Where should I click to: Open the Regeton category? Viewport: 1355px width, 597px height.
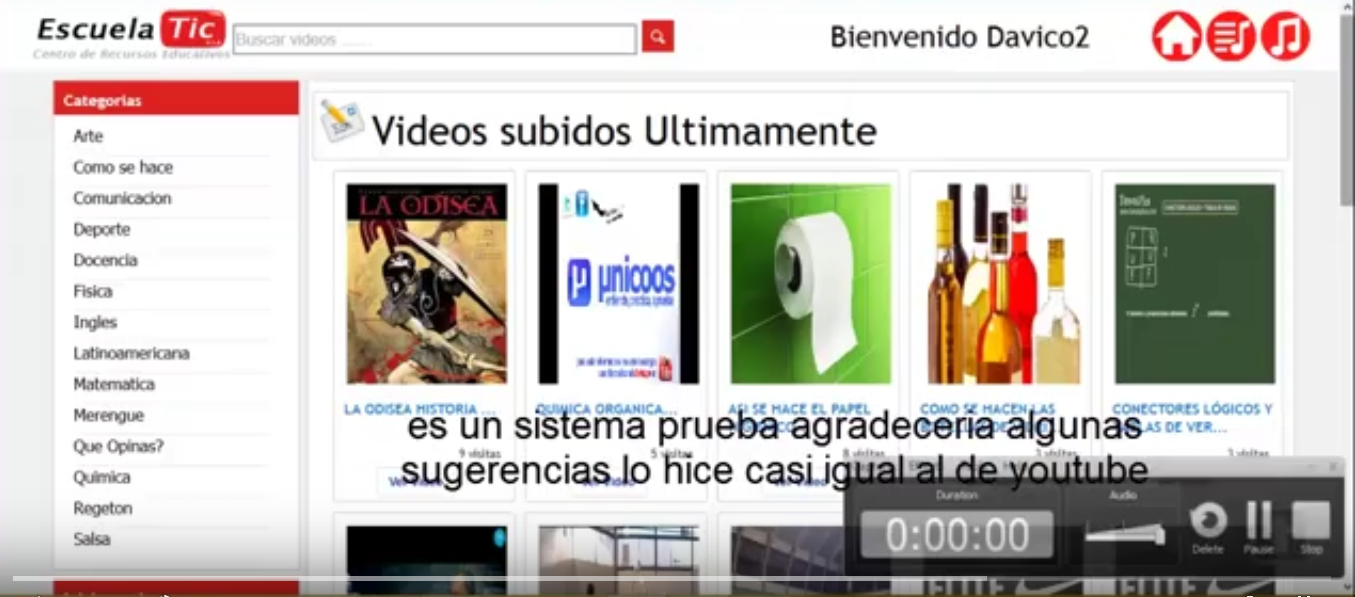coord(102,508)
